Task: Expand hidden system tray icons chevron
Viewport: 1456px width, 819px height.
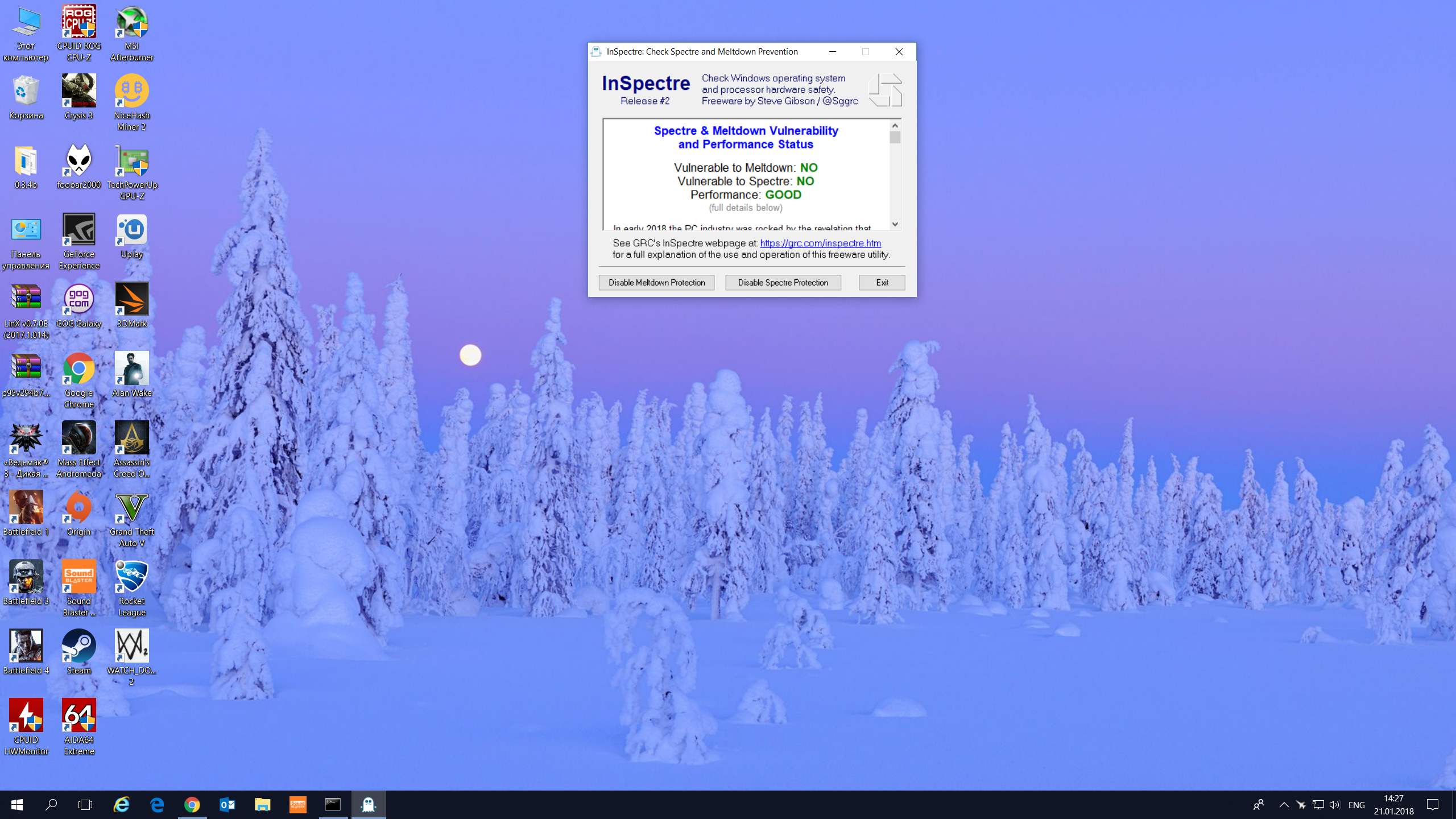Action: [1284, 804]
